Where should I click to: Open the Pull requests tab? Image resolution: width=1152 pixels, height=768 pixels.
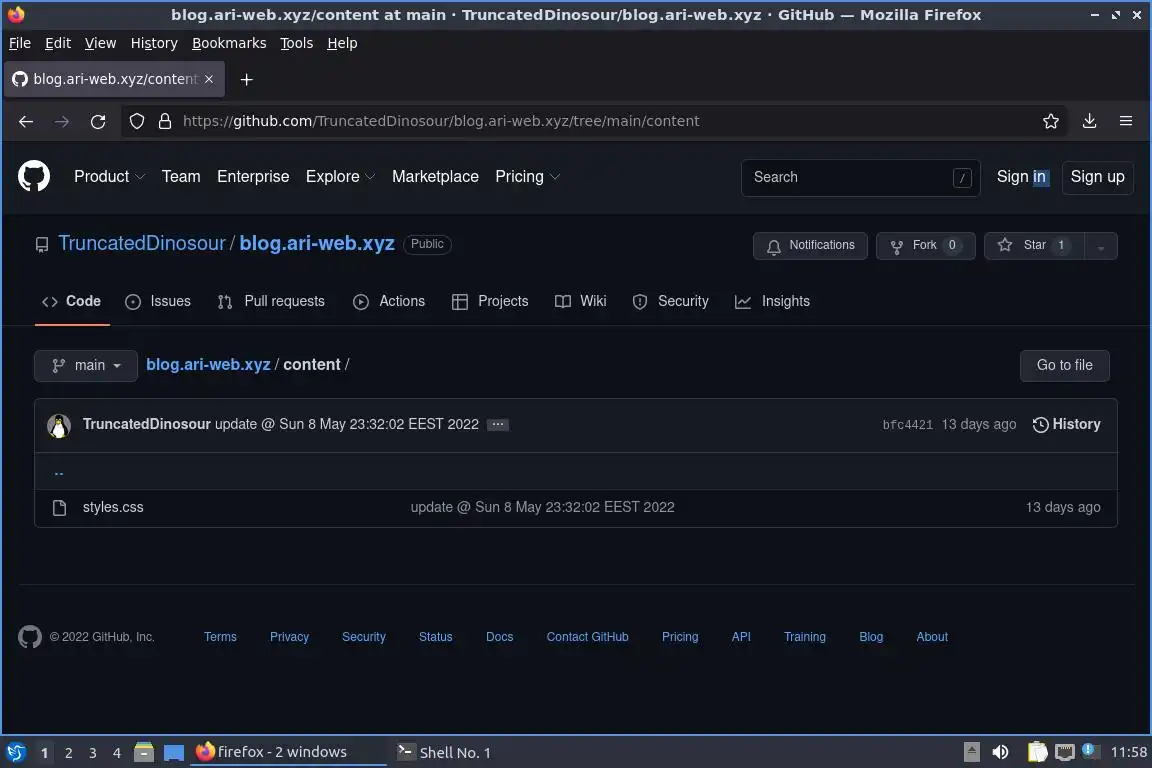[271, 301]
